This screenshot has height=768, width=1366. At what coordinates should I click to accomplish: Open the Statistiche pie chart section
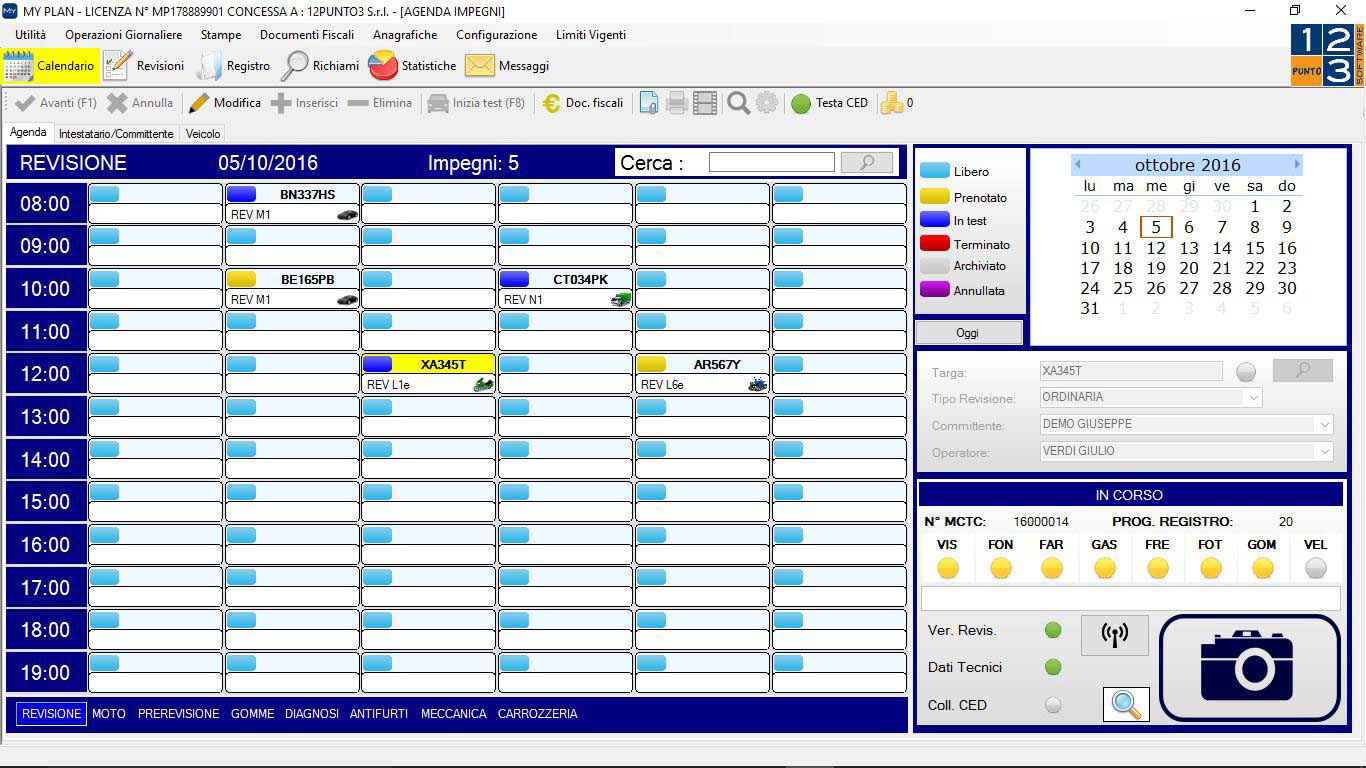[412, 66]
